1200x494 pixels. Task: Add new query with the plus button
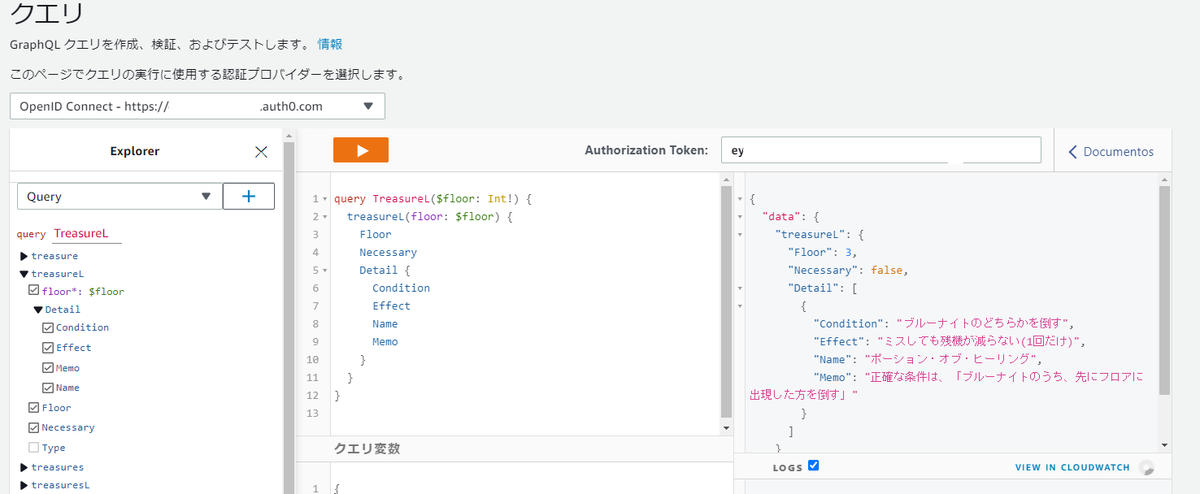[x=248, y=197]
